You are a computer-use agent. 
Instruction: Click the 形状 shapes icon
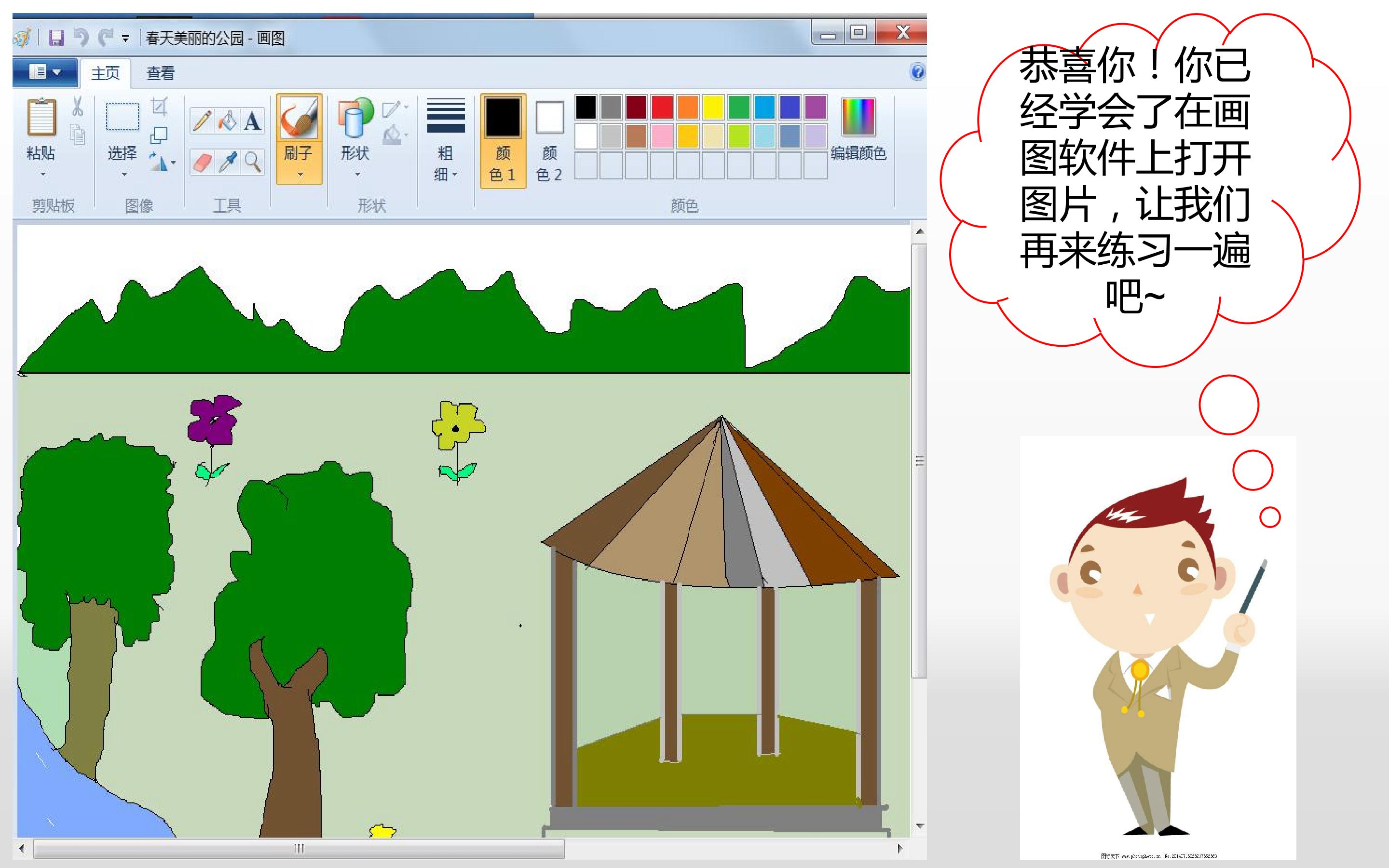pyautogui.click(x=355, y=118)
